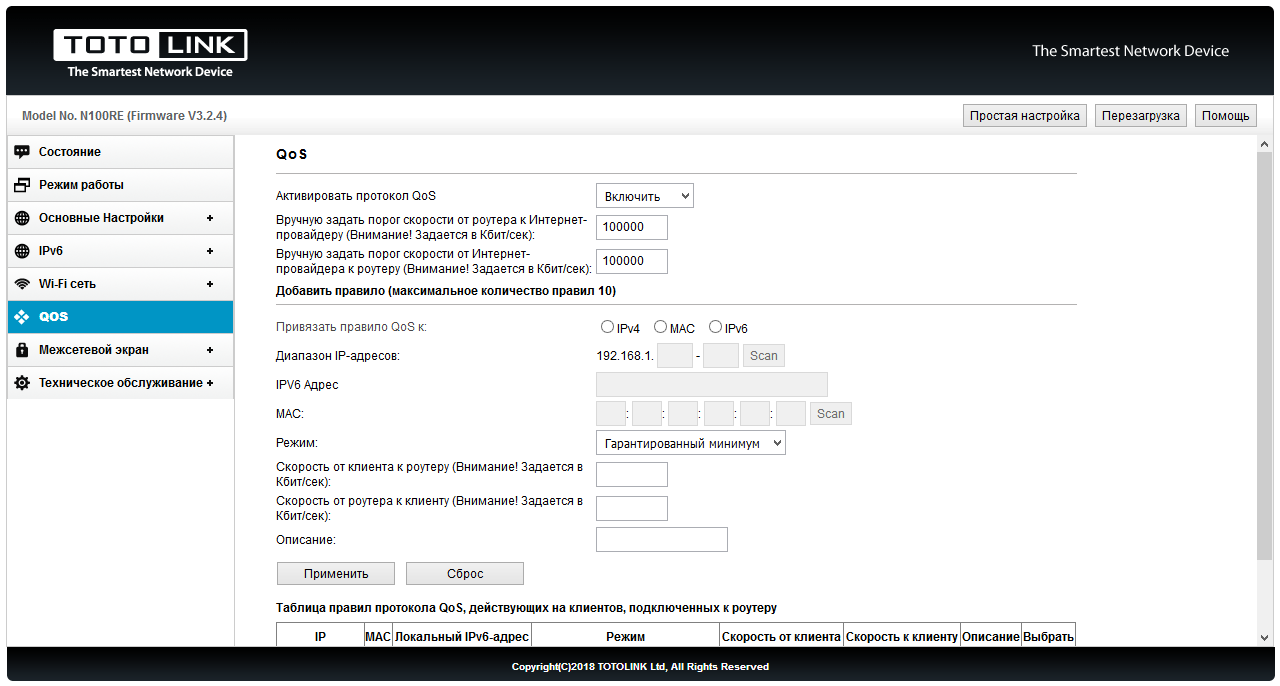Click the Помощь button

[1226, 116]
